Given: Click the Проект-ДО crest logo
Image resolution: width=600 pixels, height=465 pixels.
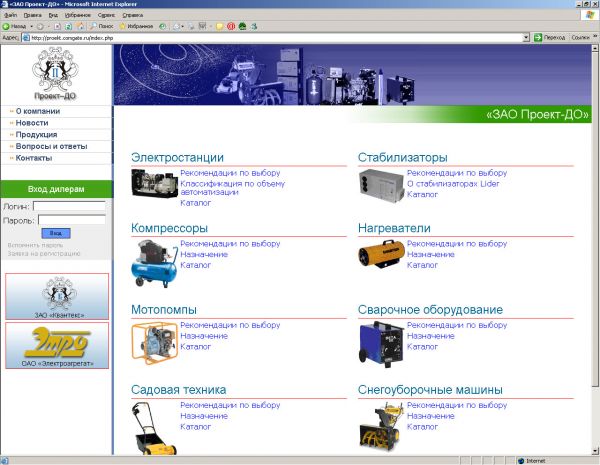Looking at the screenshot, I should pyautogui.click(x=55, y=73).
